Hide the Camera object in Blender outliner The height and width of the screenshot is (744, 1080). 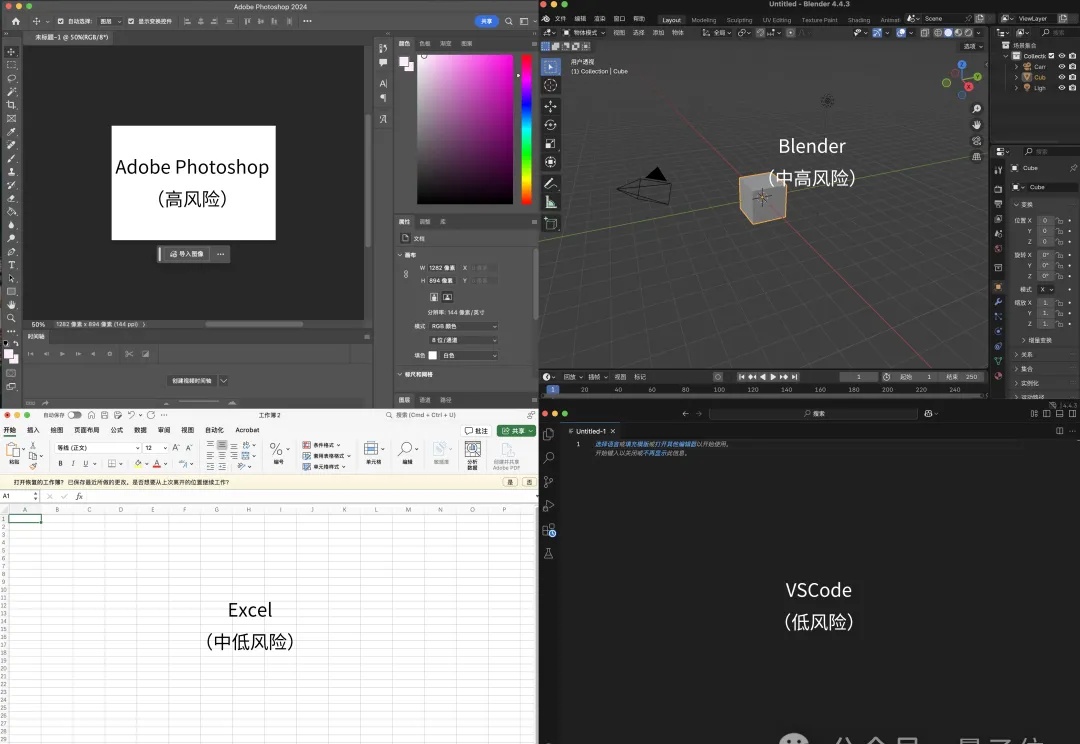coord(1061,67)
